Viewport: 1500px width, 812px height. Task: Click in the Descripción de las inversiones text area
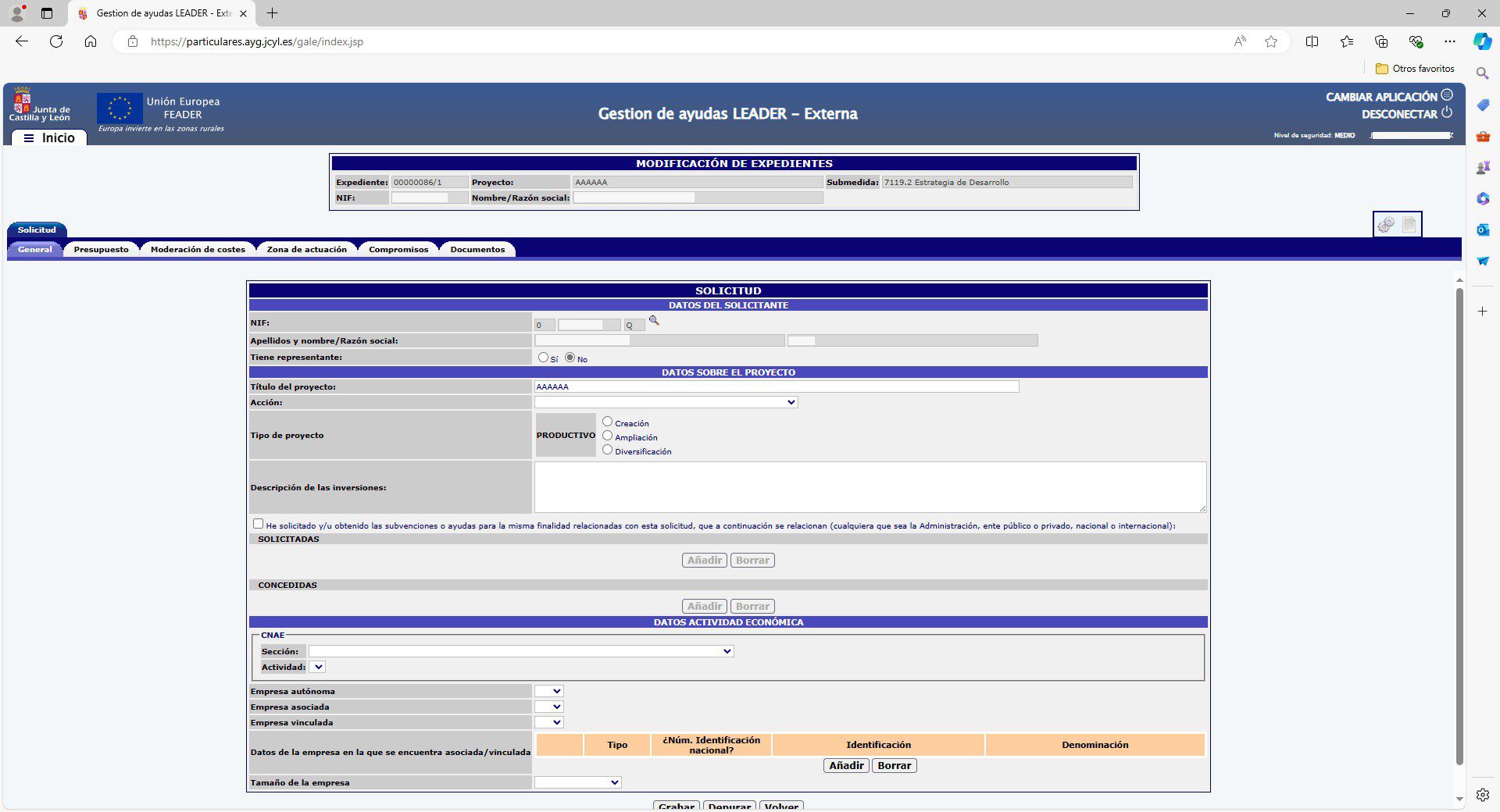870,487
